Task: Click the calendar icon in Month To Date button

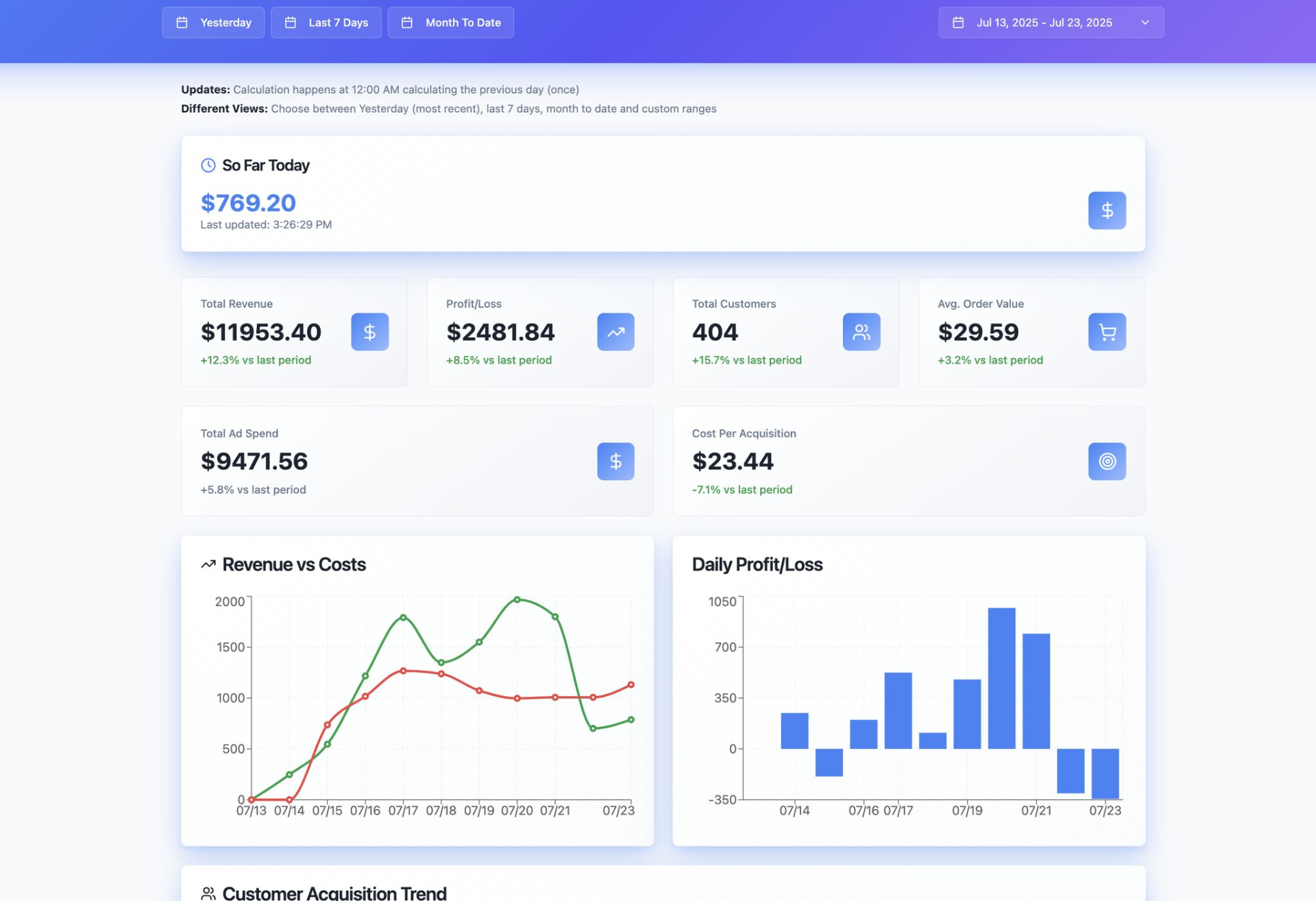Action: tap(407, 23)
